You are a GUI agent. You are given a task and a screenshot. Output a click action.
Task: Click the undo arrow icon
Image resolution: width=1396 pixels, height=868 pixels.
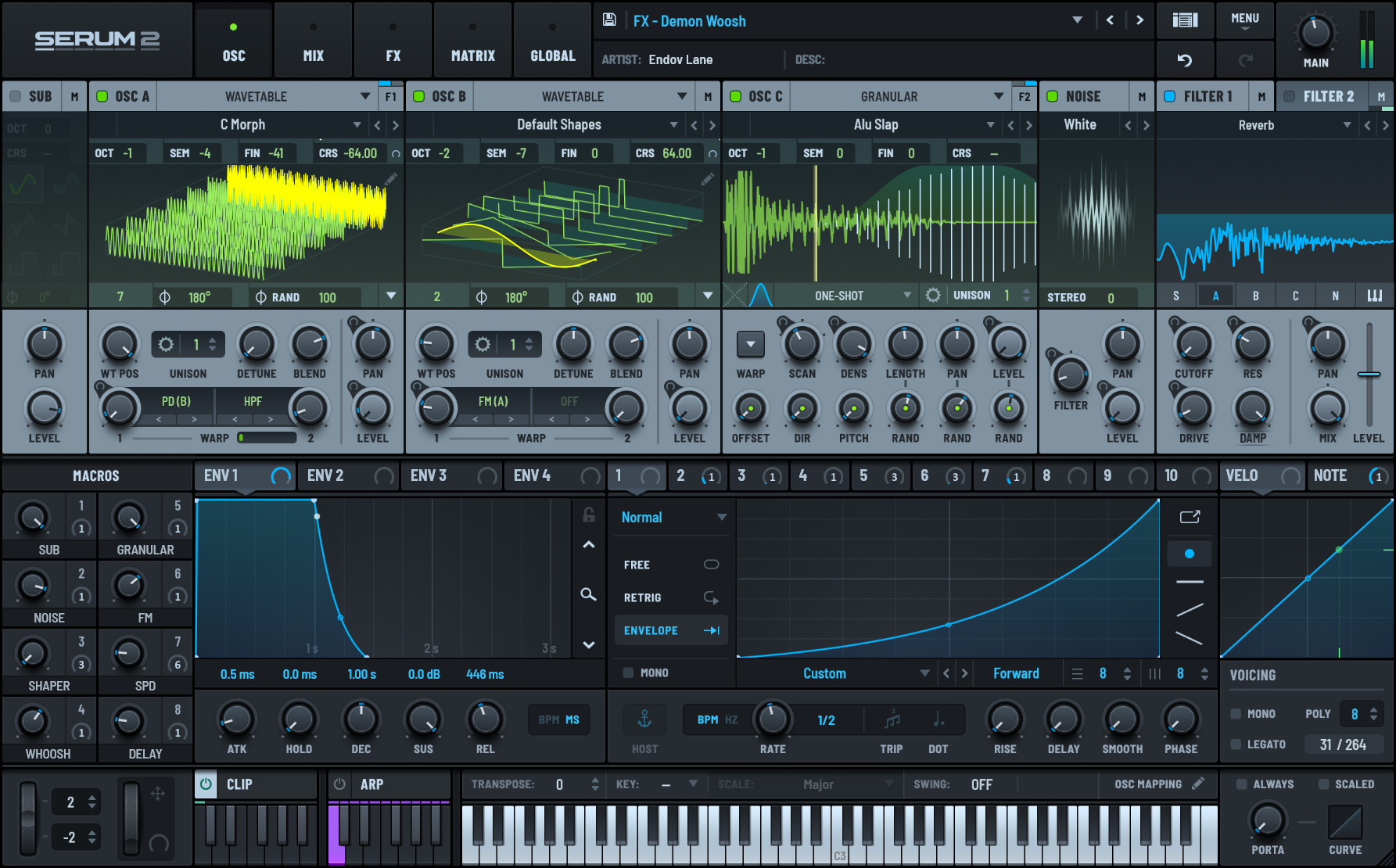tap(1184, 60)
